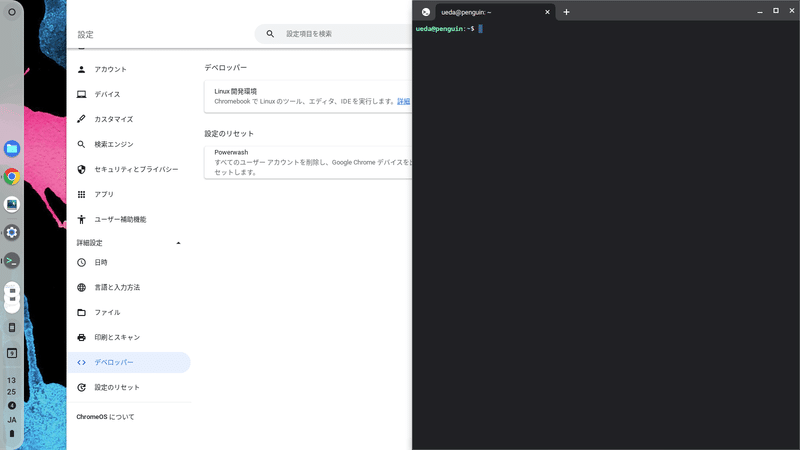Screen dimensions: 800x450
Task: Open 印刷とスキャン in Settings sidebar
Action: tap(117, 337)
